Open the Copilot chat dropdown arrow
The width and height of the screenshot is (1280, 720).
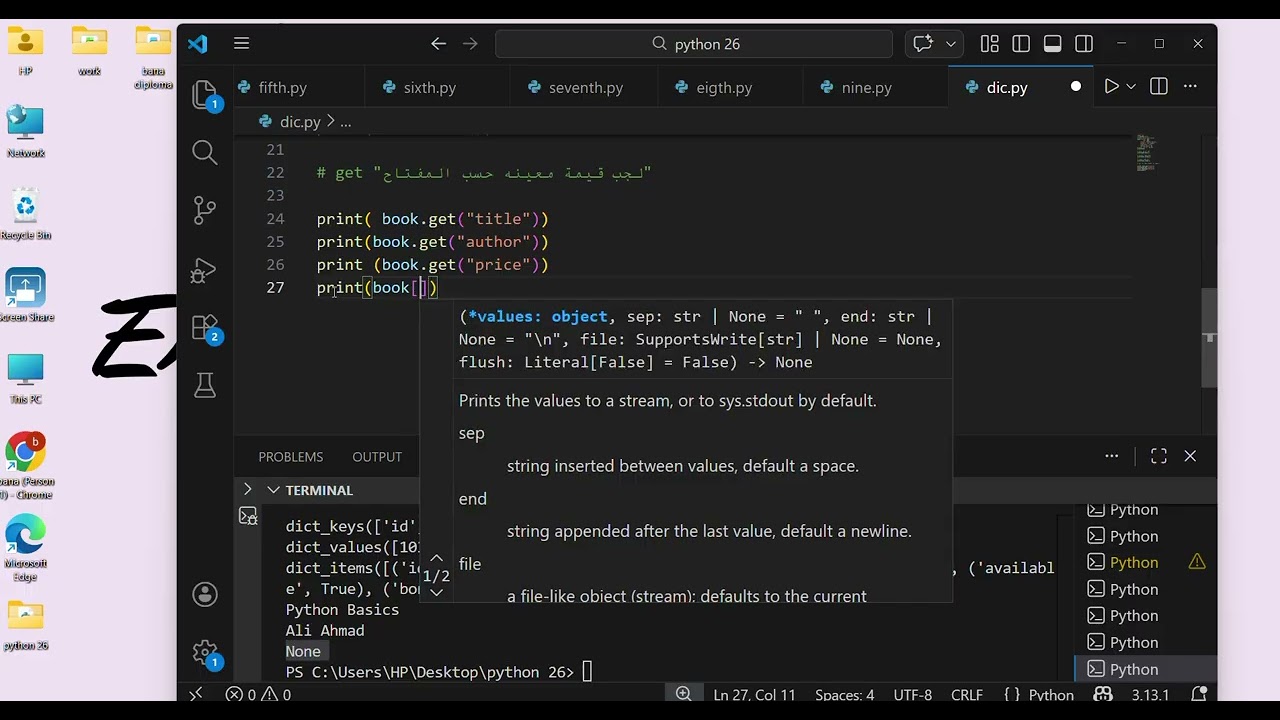coord(951,44)
